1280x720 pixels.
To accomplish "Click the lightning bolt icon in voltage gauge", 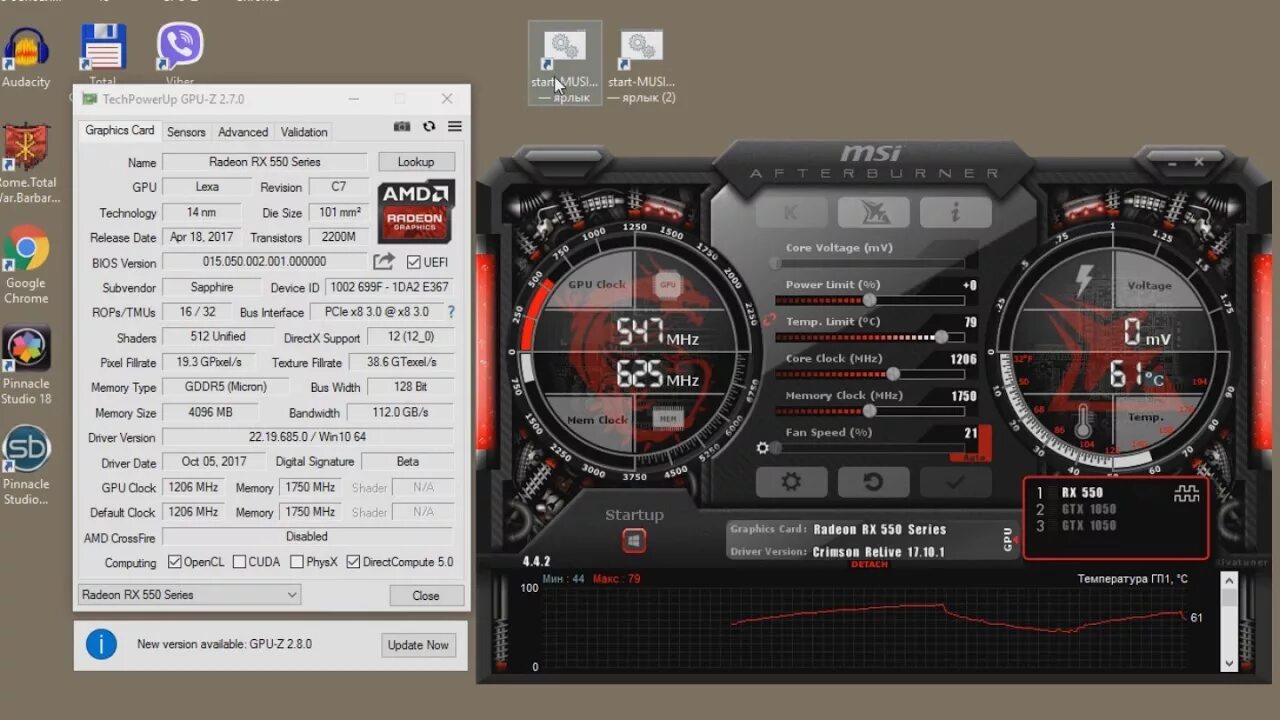I will pyautogui.click(x=1083, y=282).
